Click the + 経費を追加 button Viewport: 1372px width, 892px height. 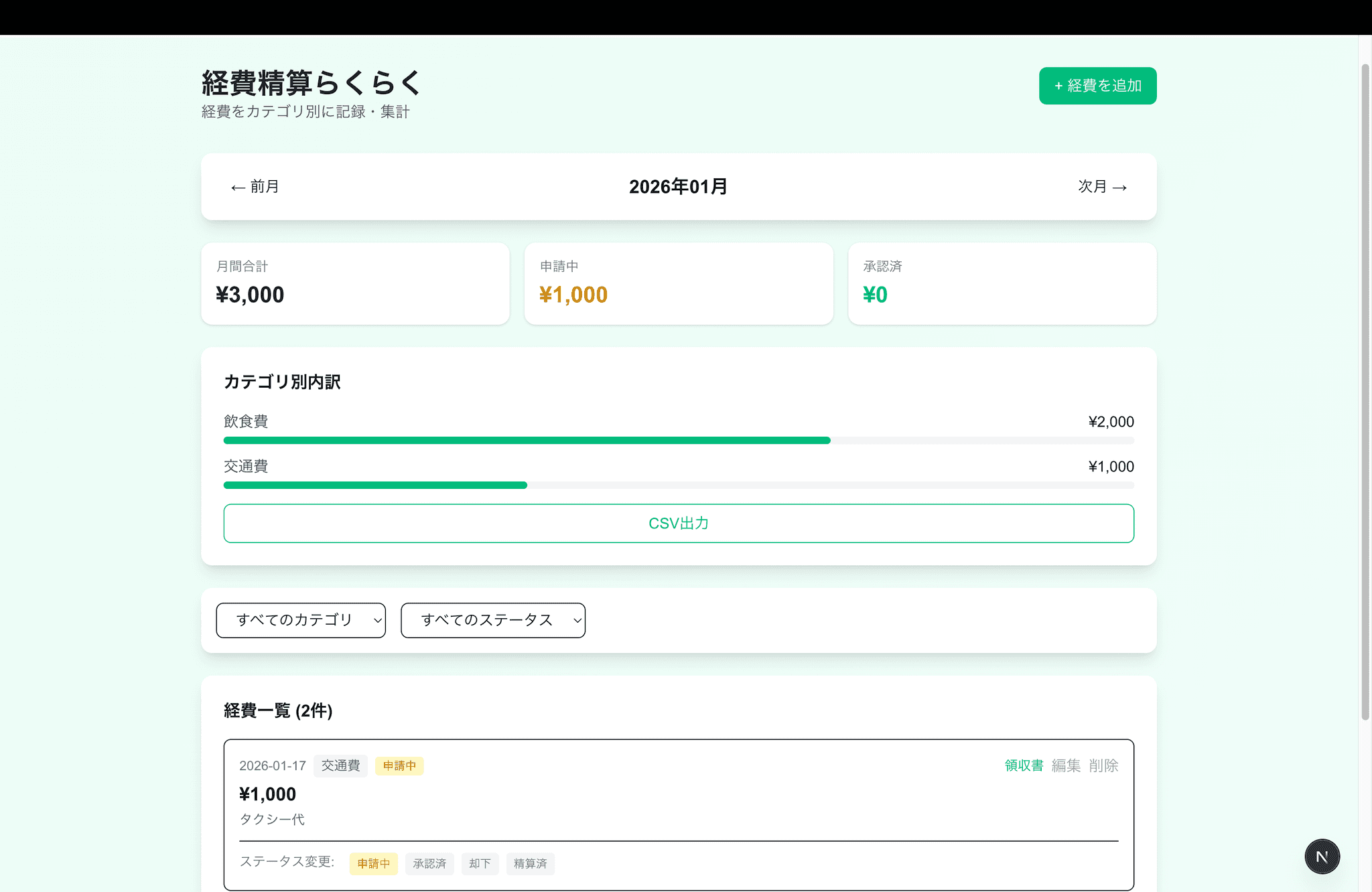click(1097, 86)
